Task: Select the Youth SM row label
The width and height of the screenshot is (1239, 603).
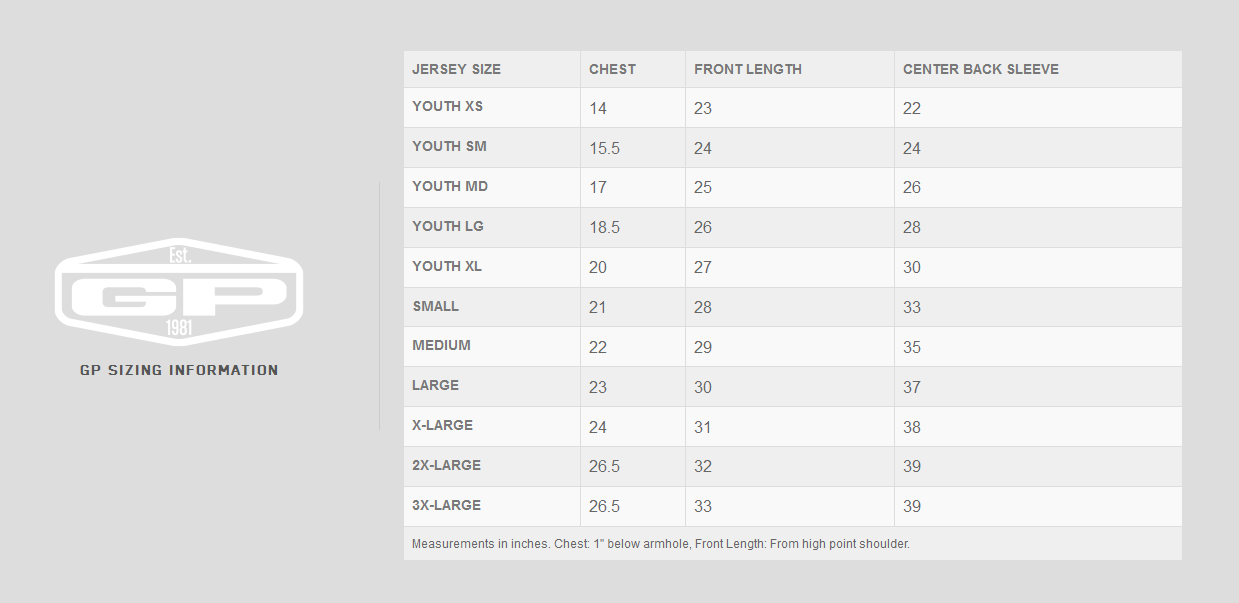Action: tap(449, 146)
